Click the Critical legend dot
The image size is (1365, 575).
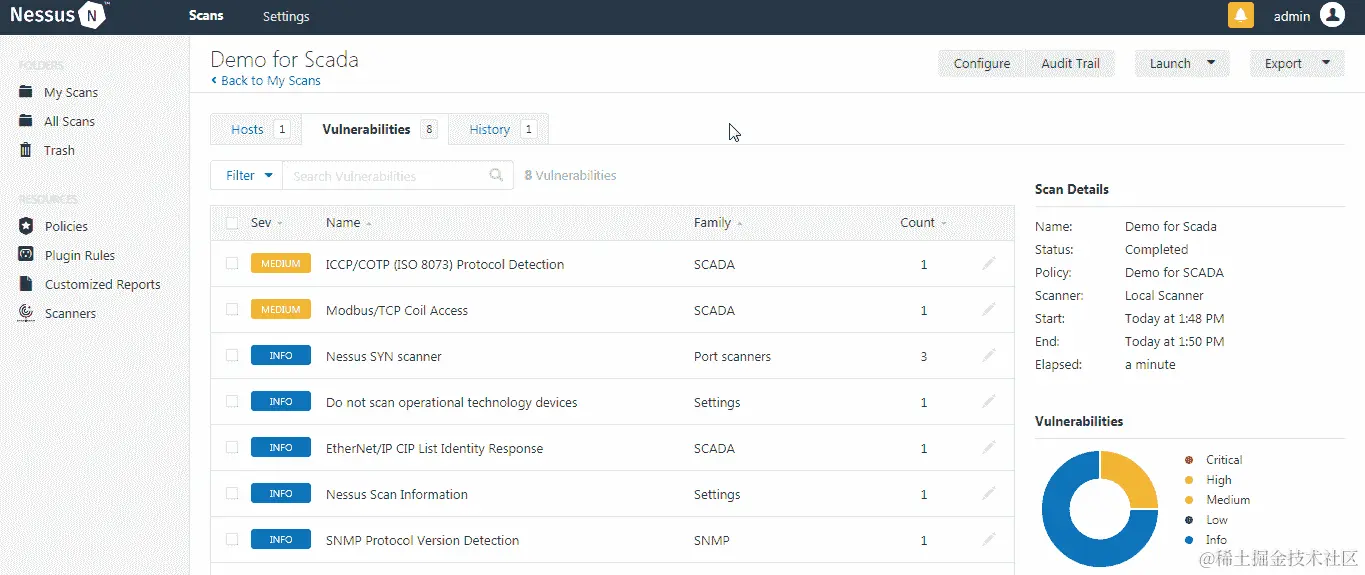(x=1188, y=460)
